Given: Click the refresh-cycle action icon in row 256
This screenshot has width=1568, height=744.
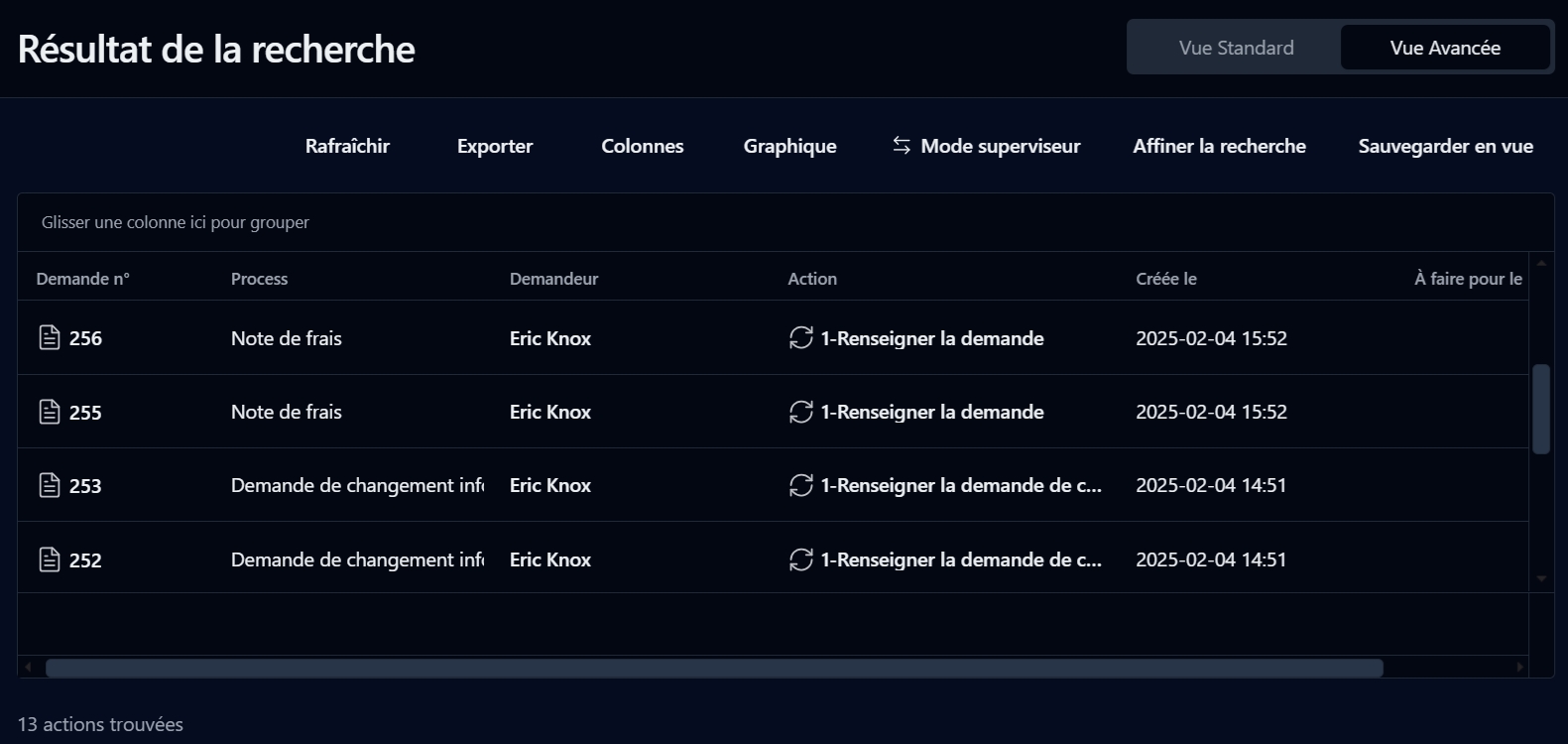Looking at the screenshot, I should coord(800,338).
